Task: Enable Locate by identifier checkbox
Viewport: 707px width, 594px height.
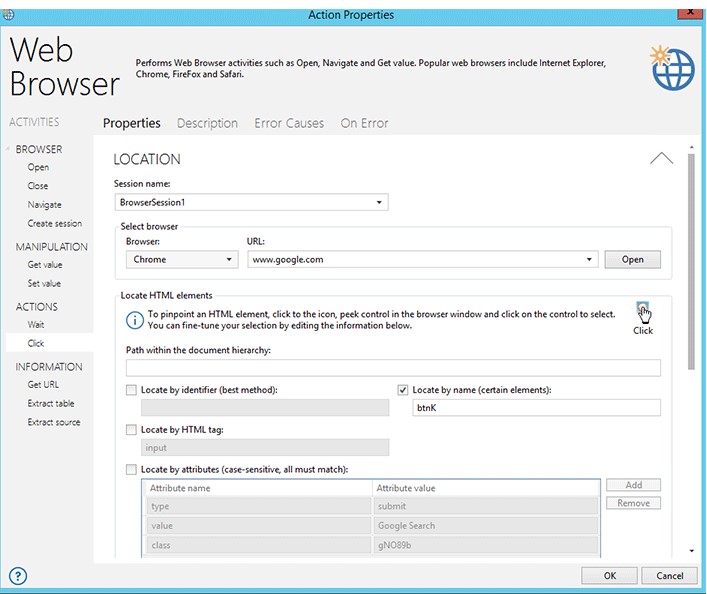Action: pos(131,390)
